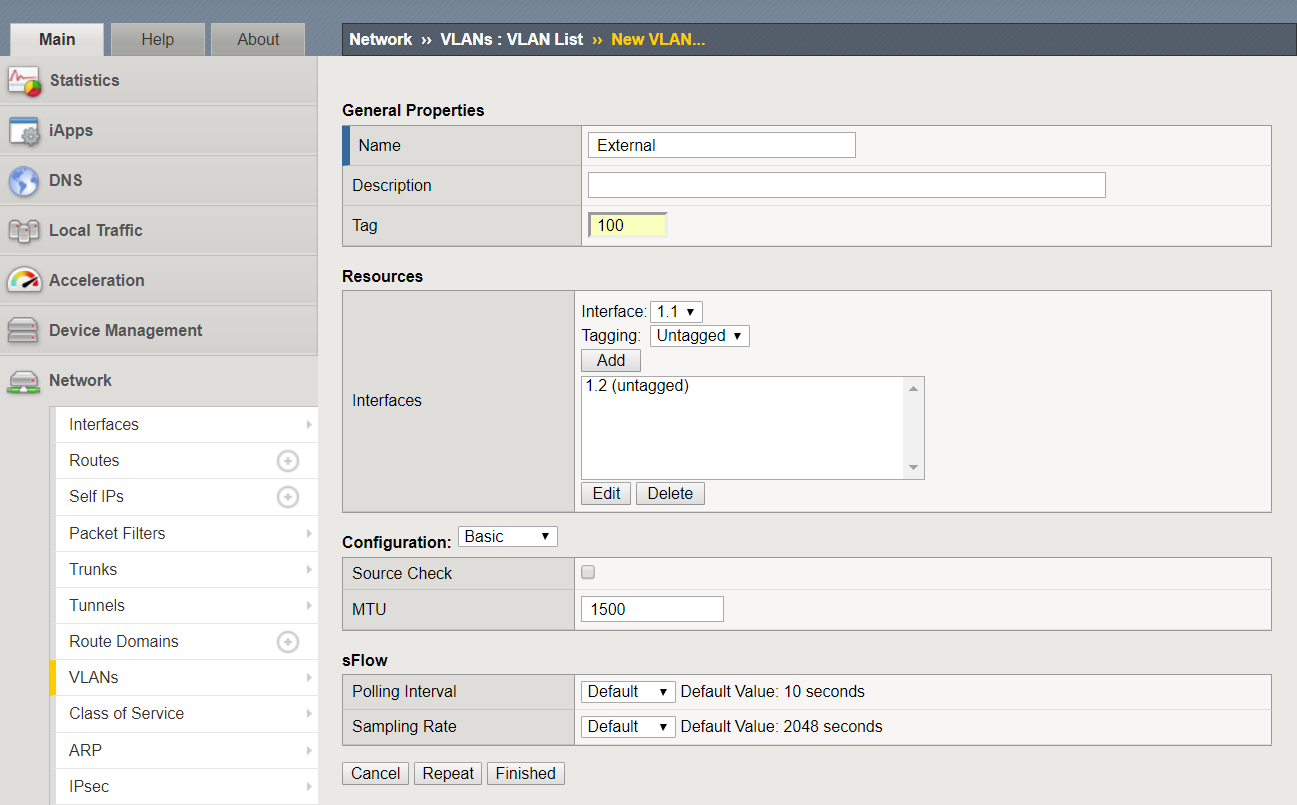Click the Device Management icon
This screenshot has width=1297, height=805.
coord(24,331)
